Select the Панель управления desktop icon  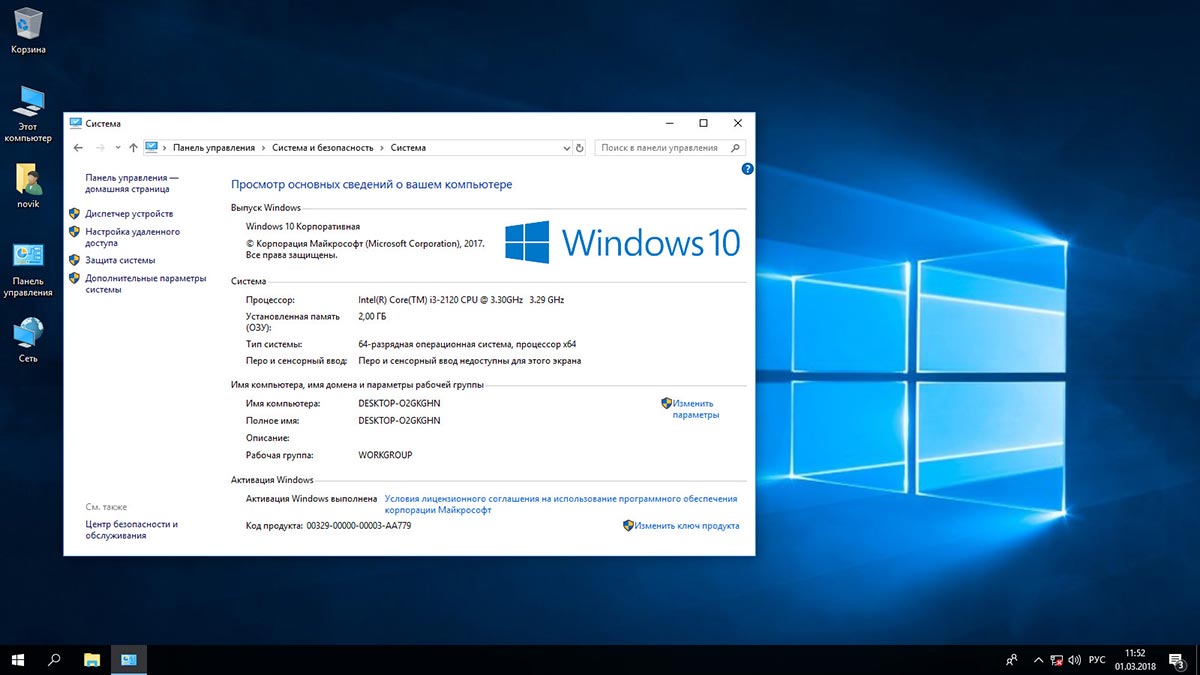(28, 269)
